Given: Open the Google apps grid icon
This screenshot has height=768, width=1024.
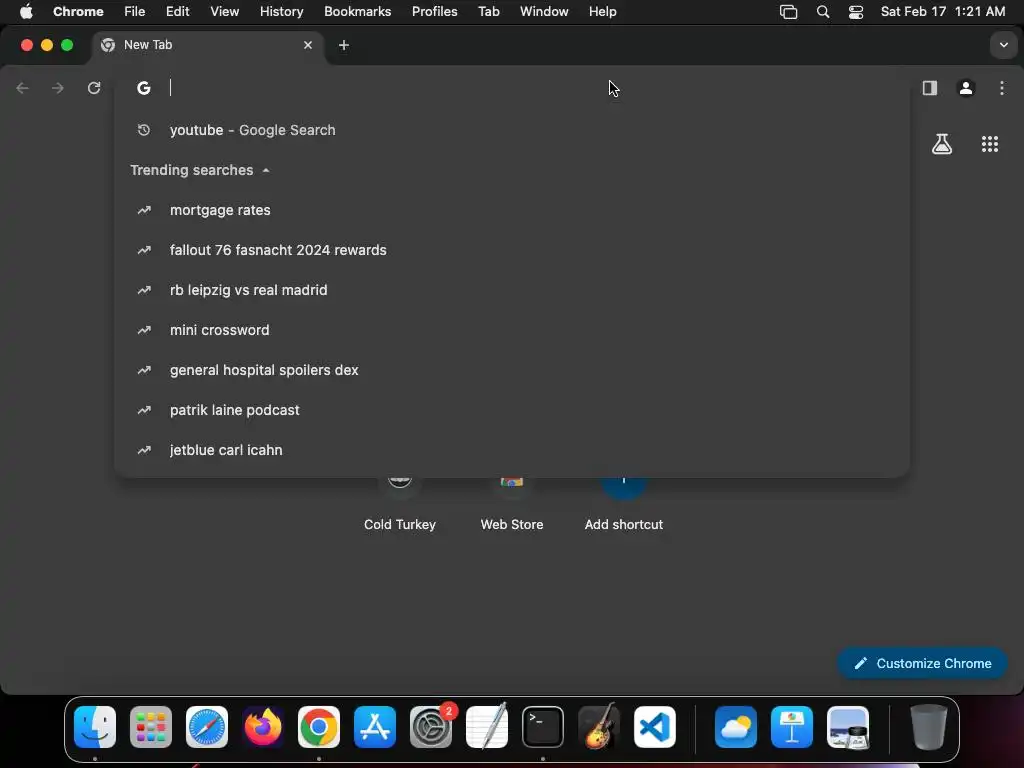Looking at the screenshot, I should pyautogui.click(x=990, y=144).
